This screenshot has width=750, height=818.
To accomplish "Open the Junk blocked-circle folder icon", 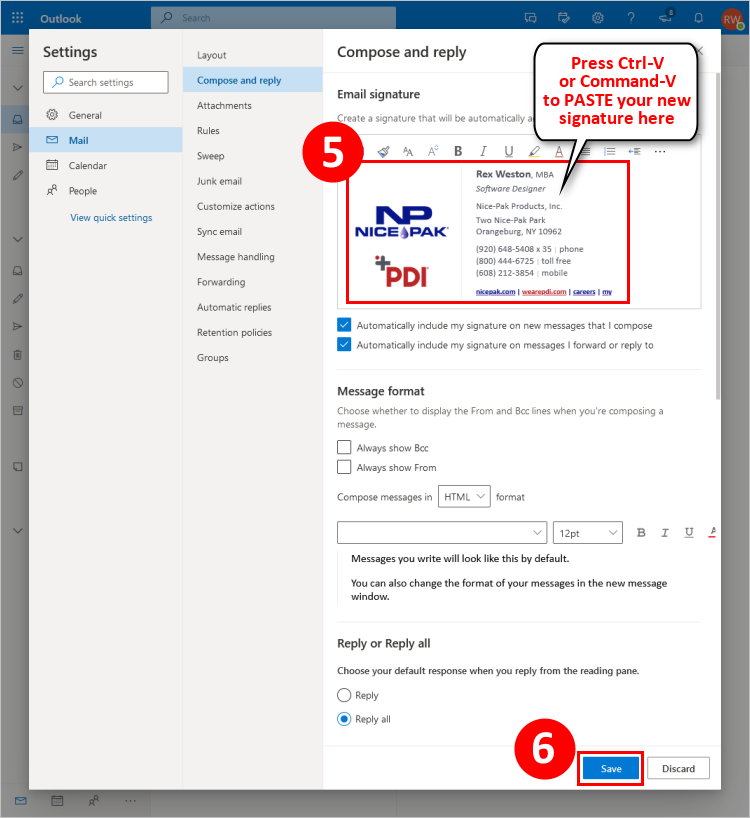I will tap(18, 383).
